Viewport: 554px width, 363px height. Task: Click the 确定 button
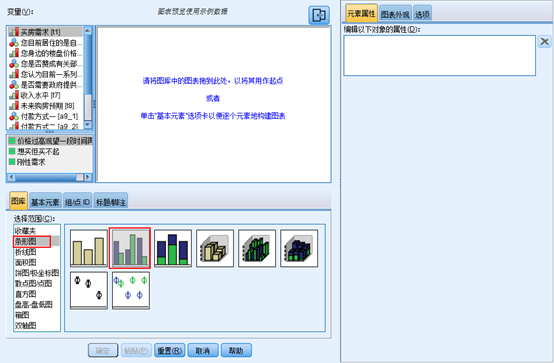103,350
